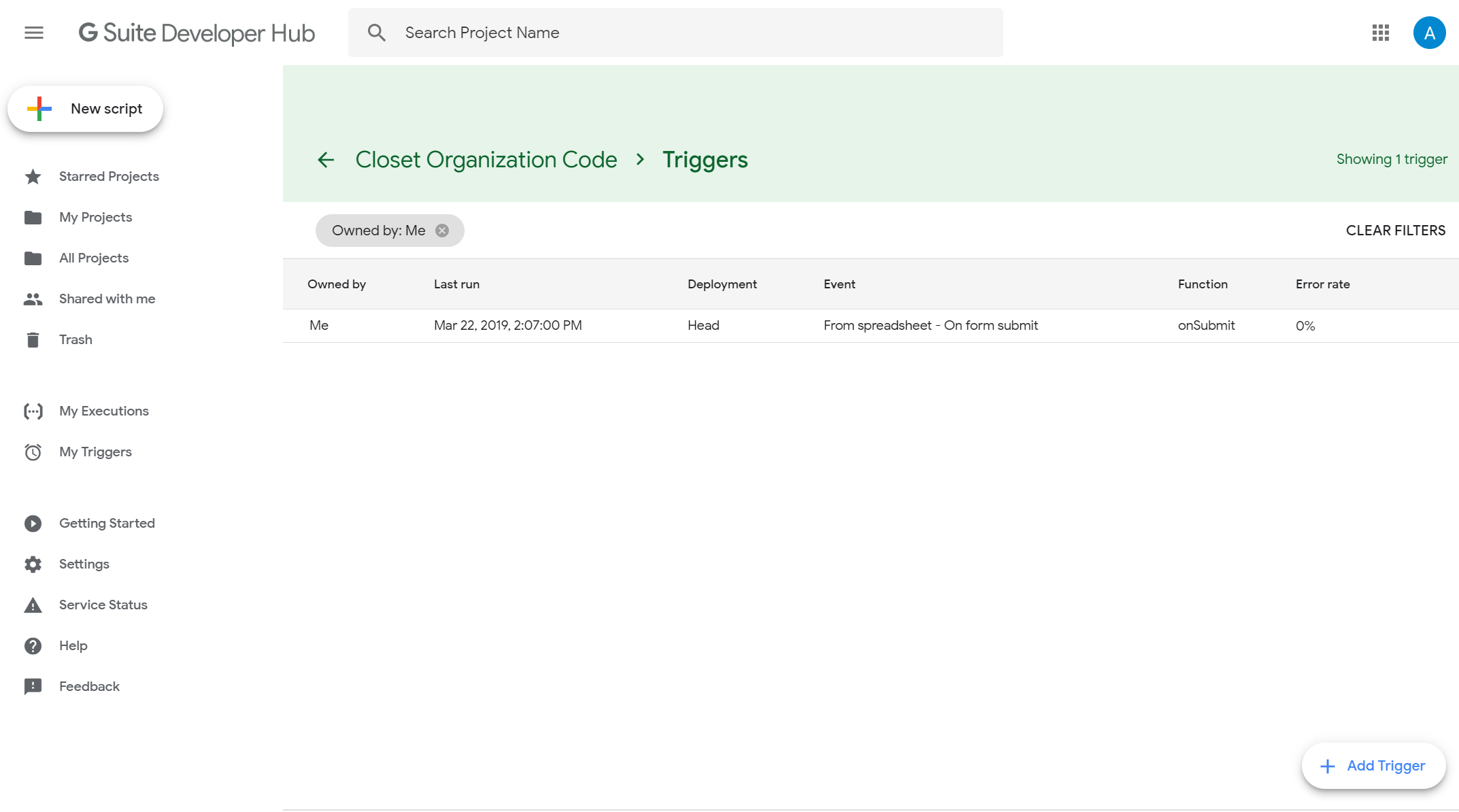Click the Triggers breadcrumb title

click(x=705, y=160)
